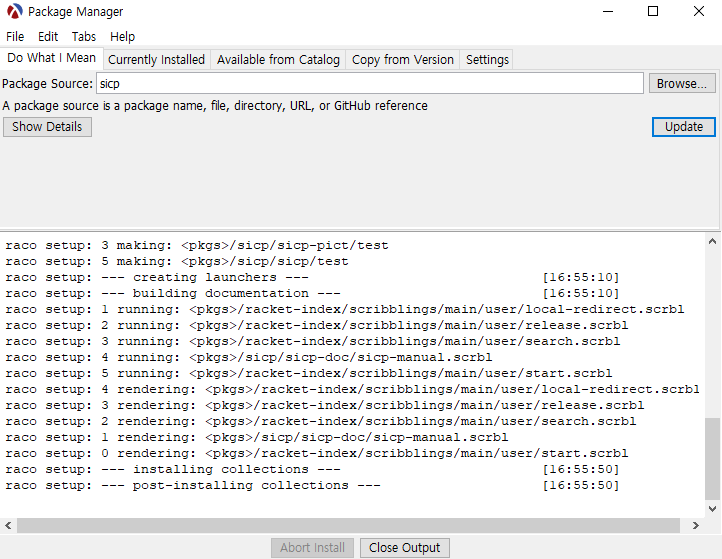
Task: Open the File menu
Action: (15, 36)
